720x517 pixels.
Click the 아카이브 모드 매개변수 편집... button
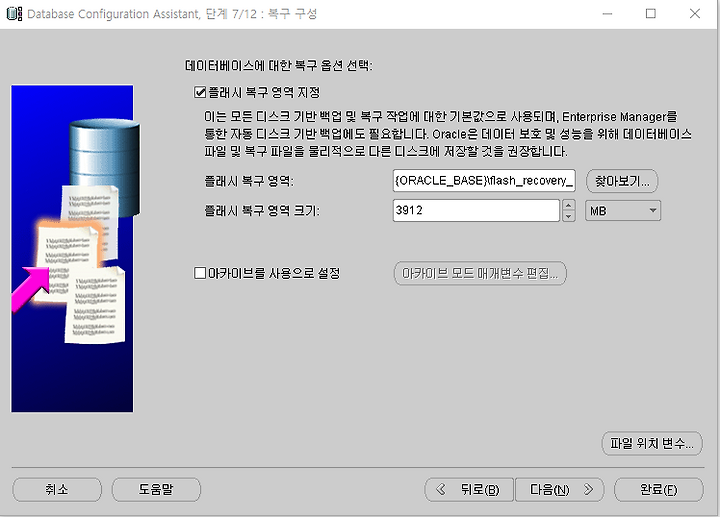[480, 274]
